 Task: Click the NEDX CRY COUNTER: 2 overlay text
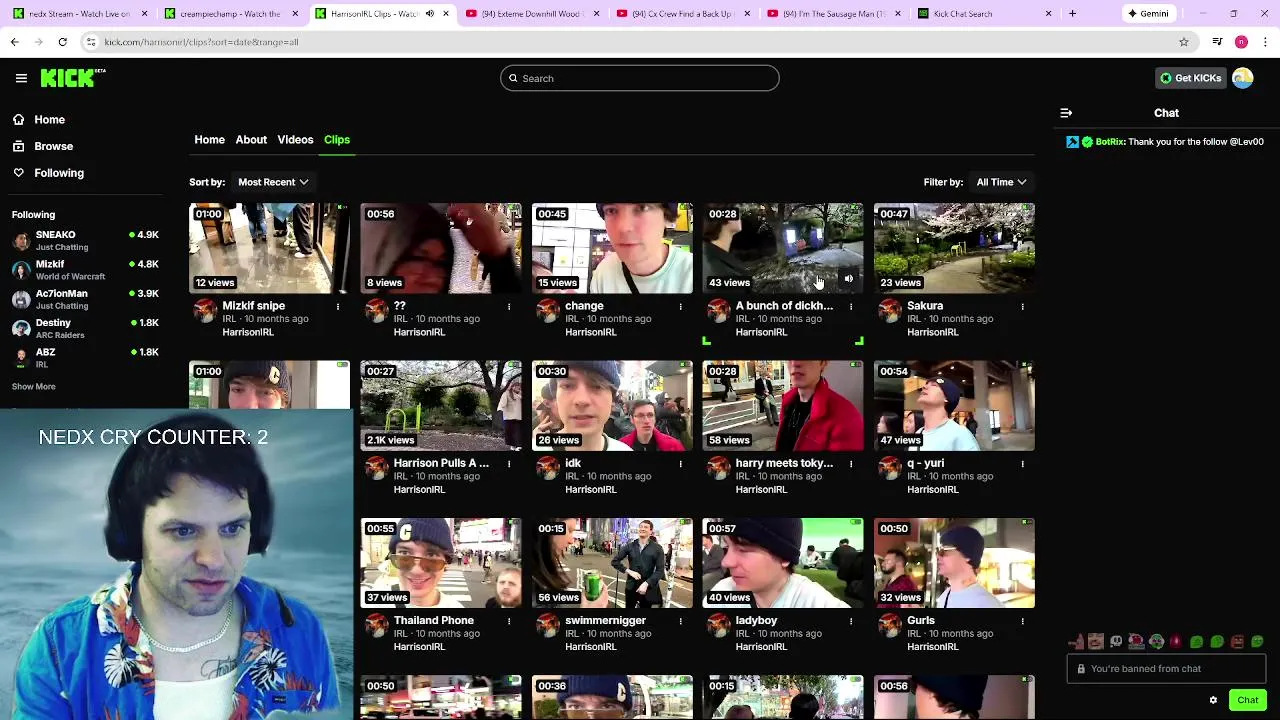tap(153, 437)
